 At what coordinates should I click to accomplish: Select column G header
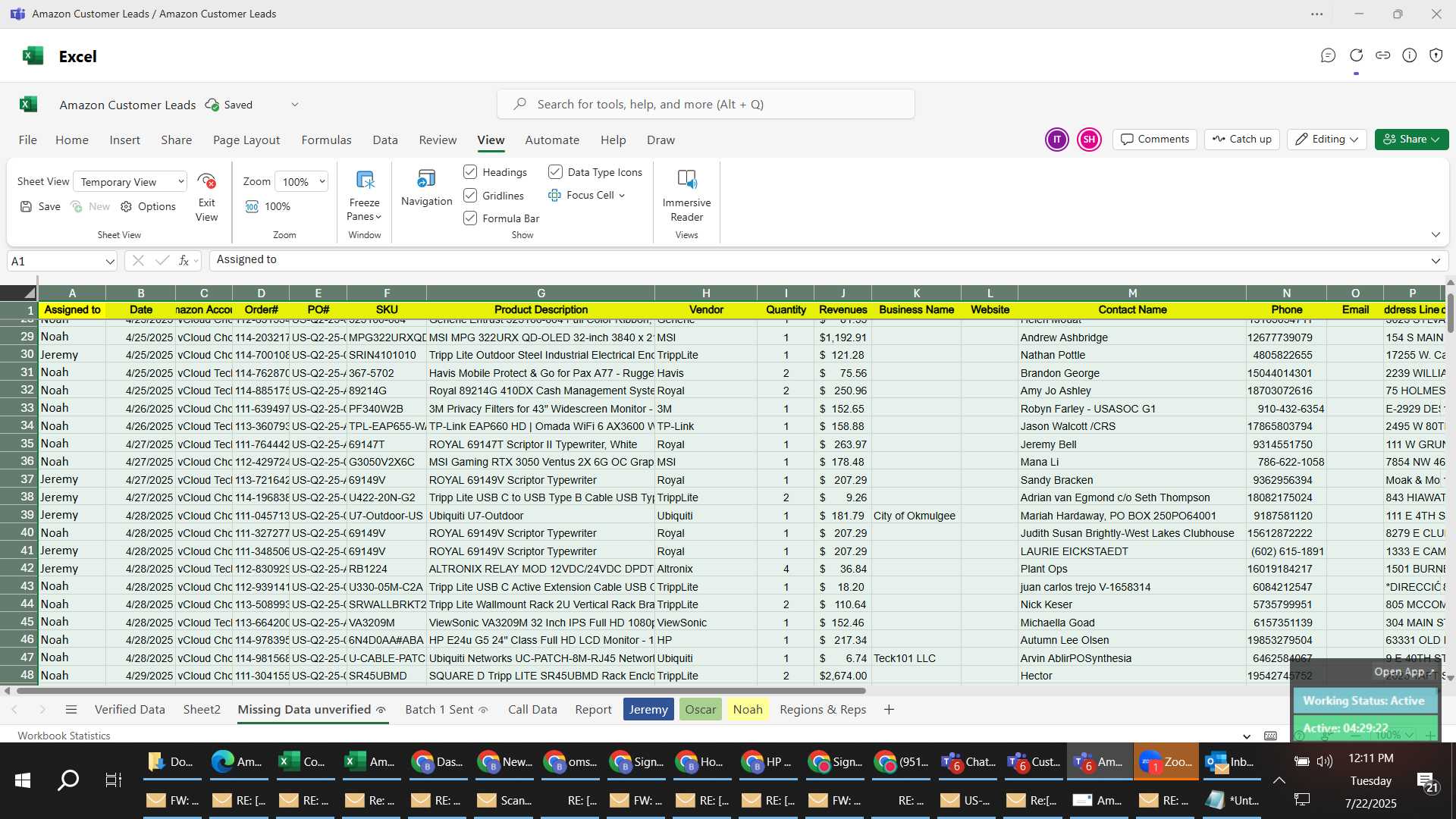(541, 293)
